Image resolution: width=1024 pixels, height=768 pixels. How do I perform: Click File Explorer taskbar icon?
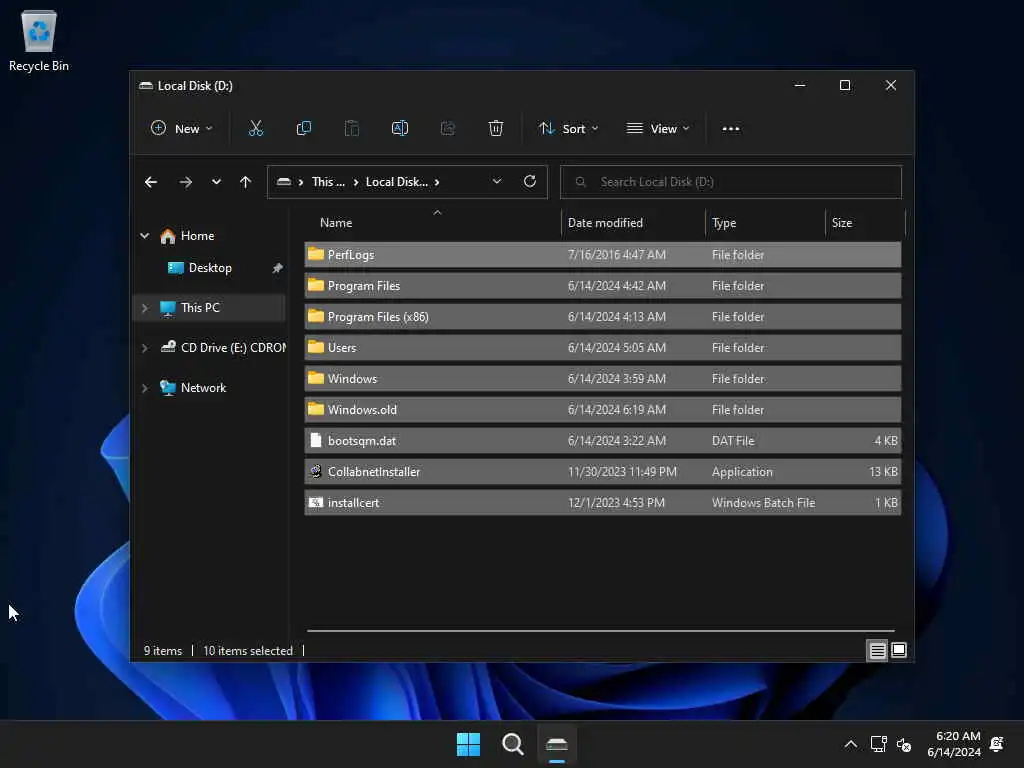click(557, 744)
